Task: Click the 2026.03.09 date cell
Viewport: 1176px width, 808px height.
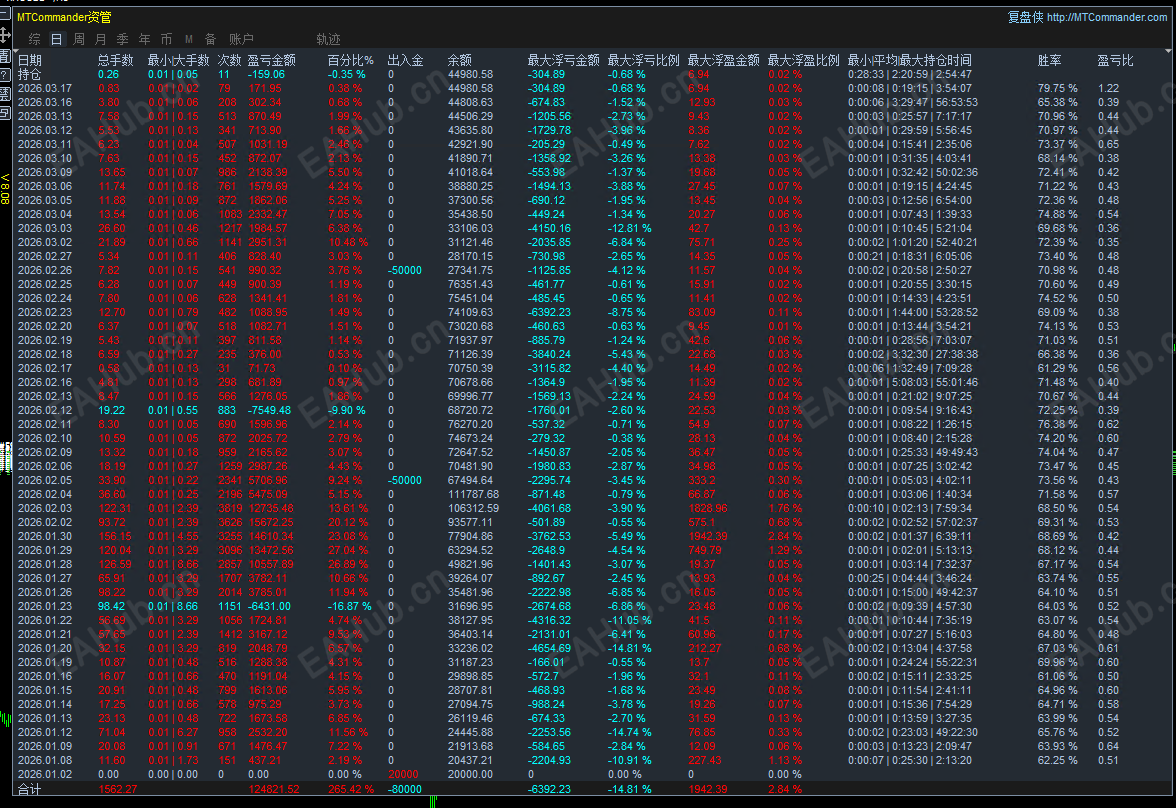Action: pos(45,173)
